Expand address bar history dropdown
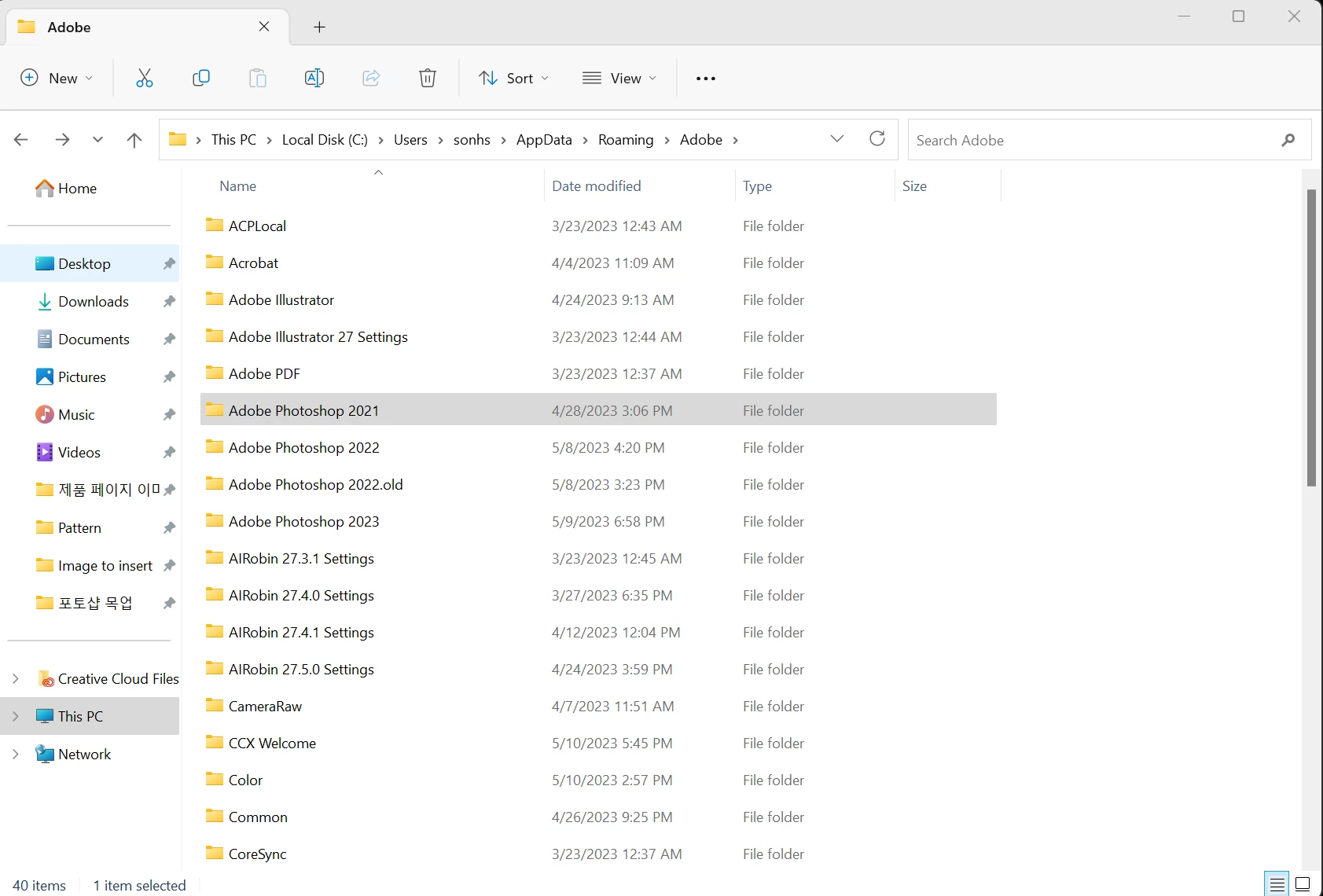This screenshot has width=1323, height=896. [x=837, y=139]
